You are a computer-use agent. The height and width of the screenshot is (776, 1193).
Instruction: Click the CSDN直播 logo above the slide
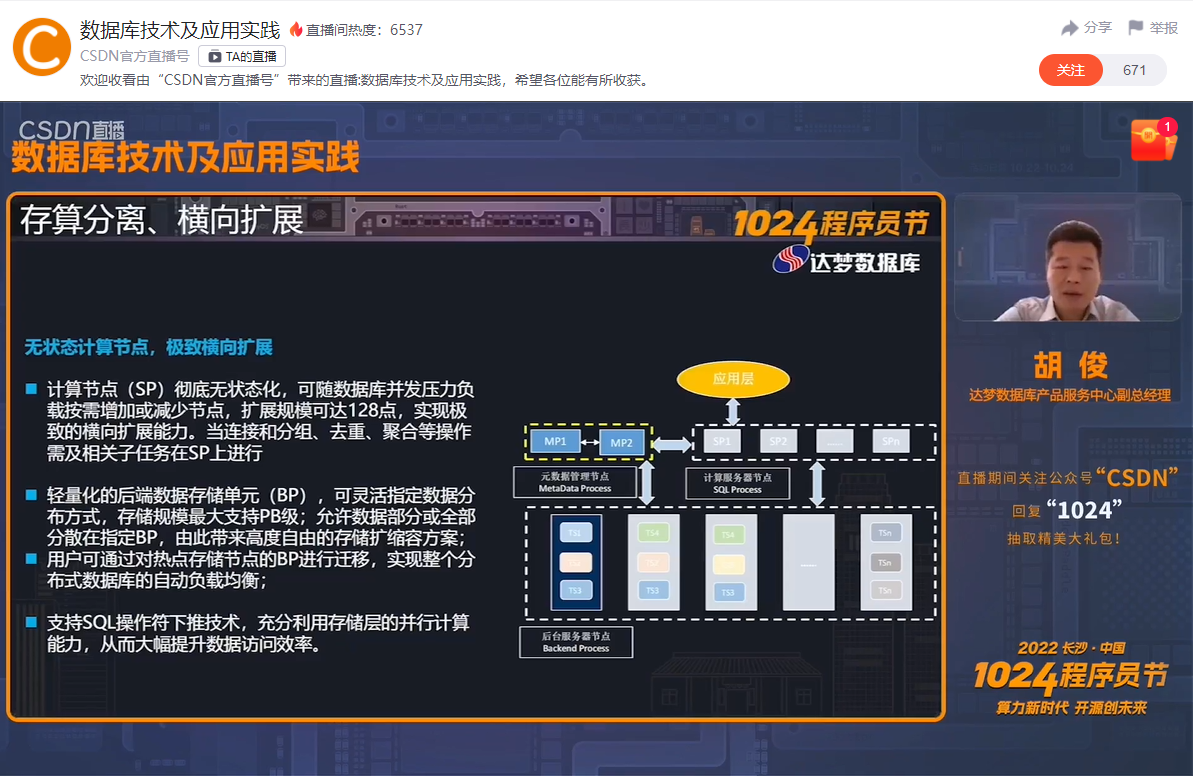click(72, 130)
